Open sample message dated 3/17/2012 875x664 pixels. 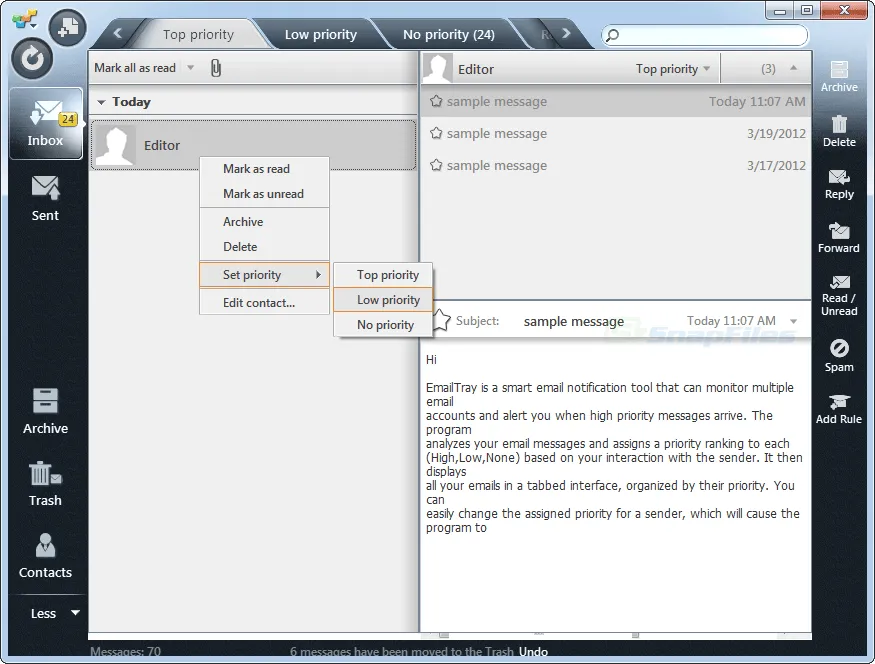click(x=616, y=165)
